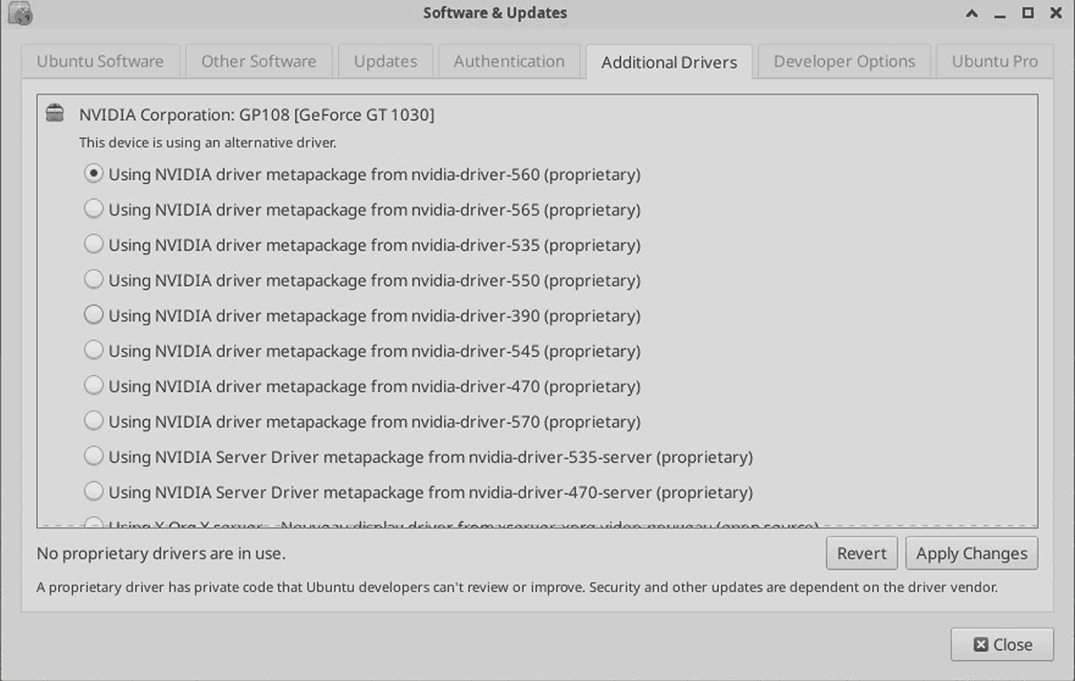Apply the driver changes
1075x681 pixels.
pyautogui.click(x=971, y=553)
